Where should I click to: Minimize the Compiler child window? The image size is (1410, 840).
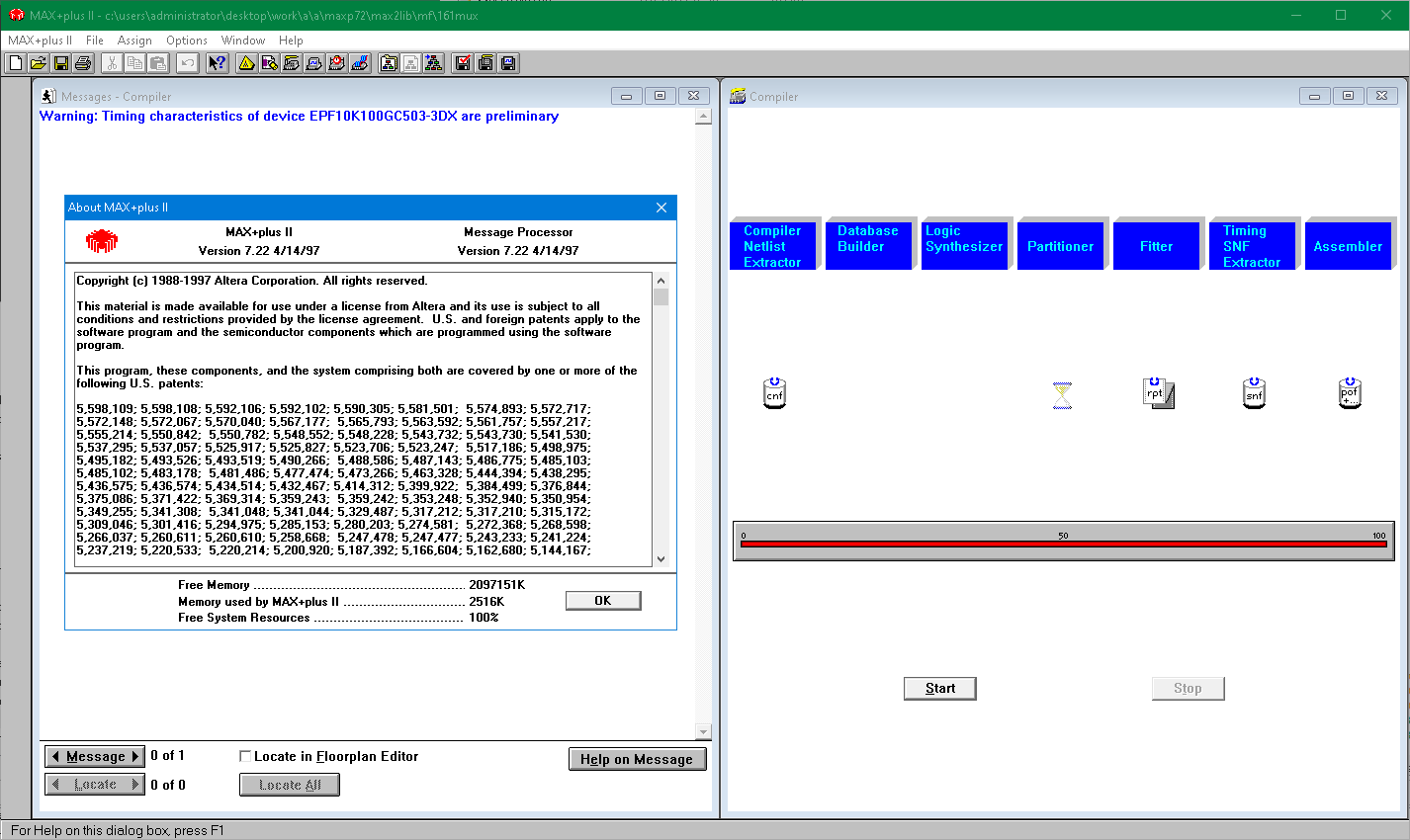tap(1314, 96)
